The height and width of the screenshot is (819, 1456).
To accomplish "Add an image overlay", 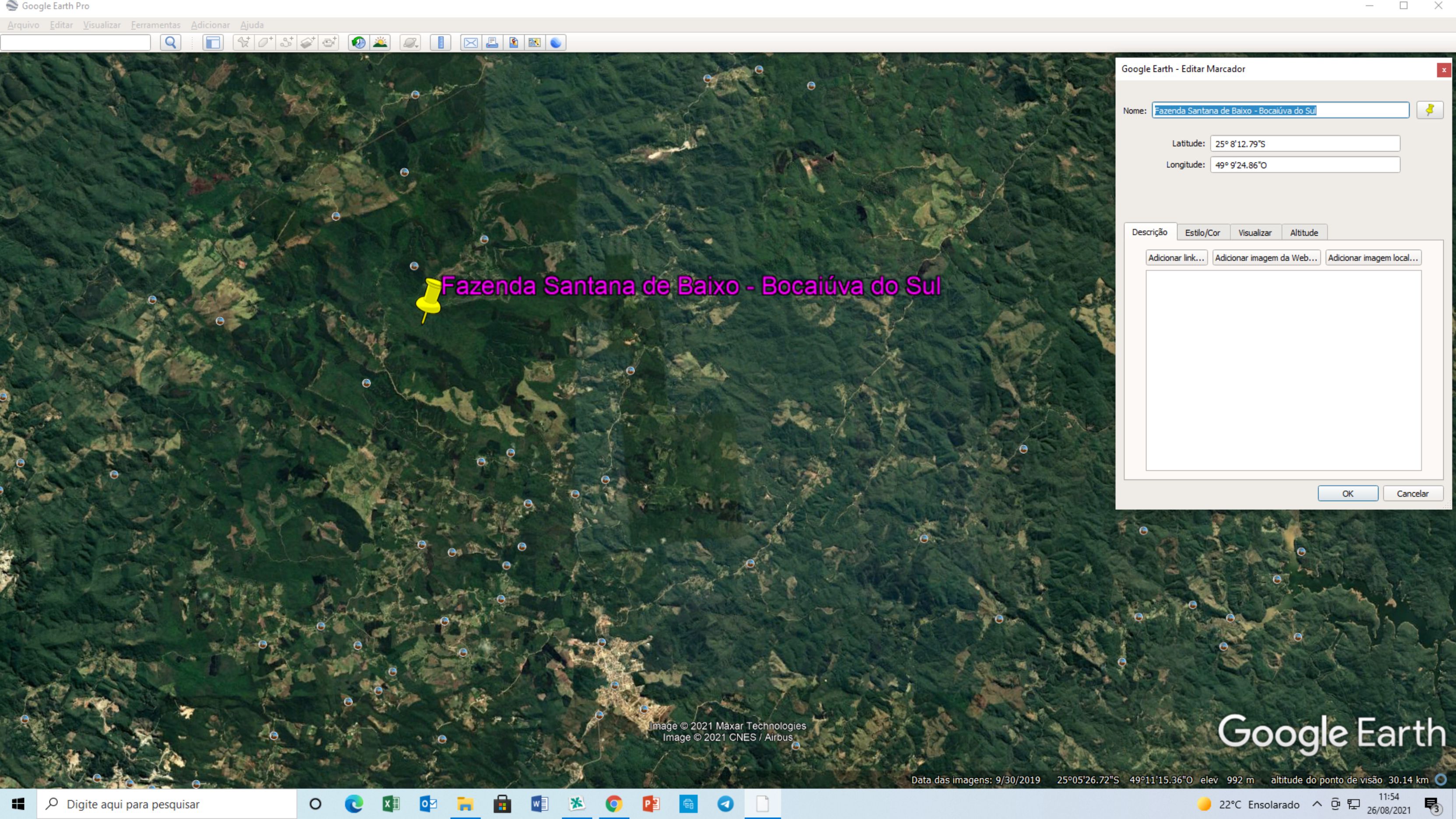I will tap(307, 42).
